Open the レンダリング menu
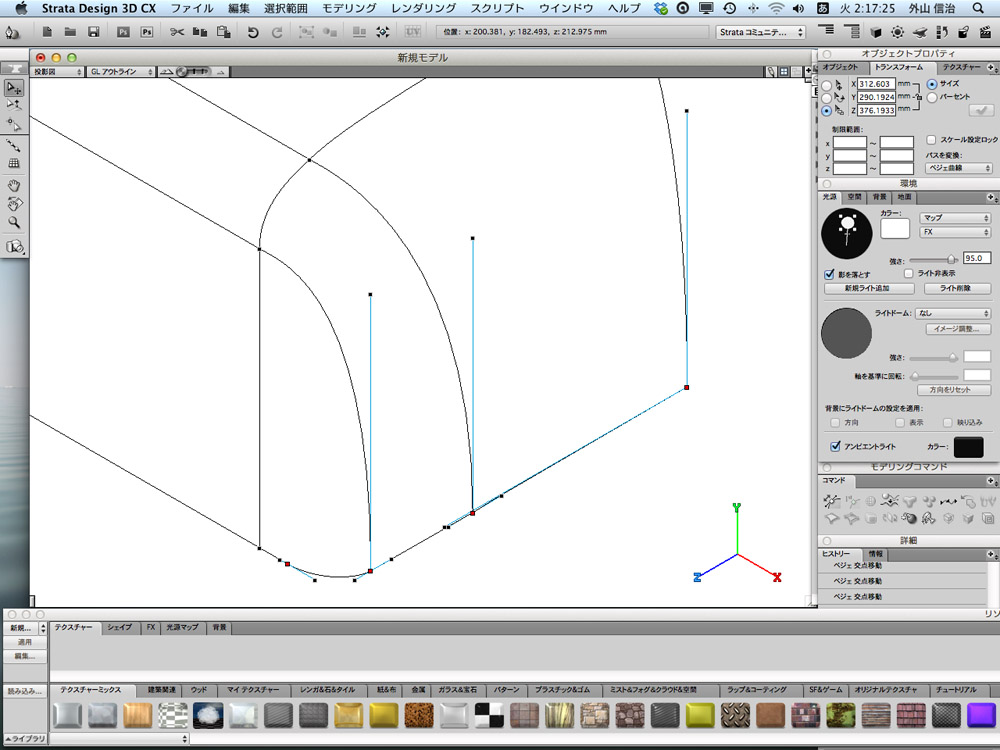1000x750 pixels. [424, 8]
